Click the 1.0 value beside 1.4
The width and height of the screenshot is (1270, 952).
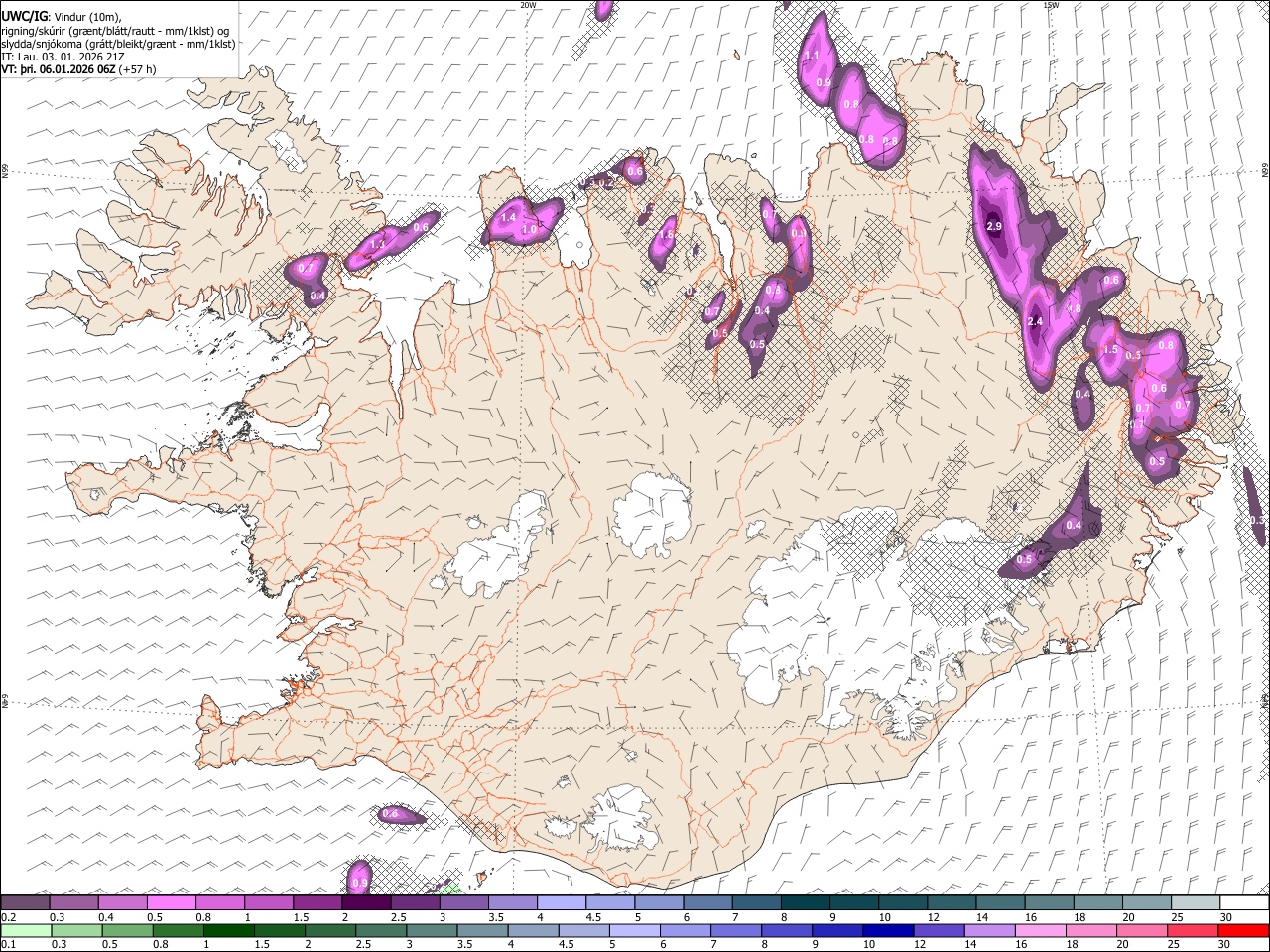click(530, 230)
